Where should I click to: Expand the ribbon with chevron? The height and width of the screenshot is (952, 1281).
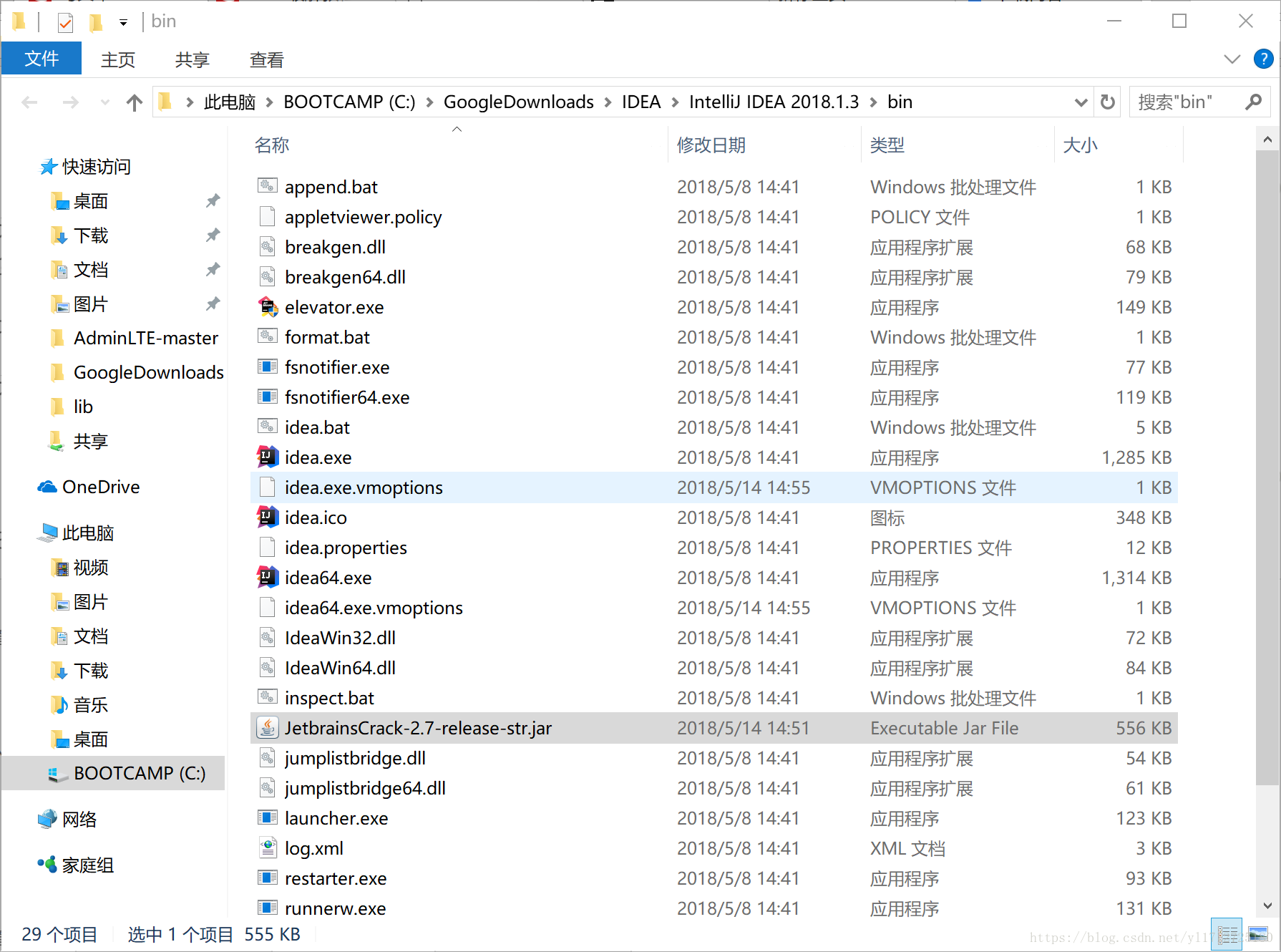click(1232, 59)
